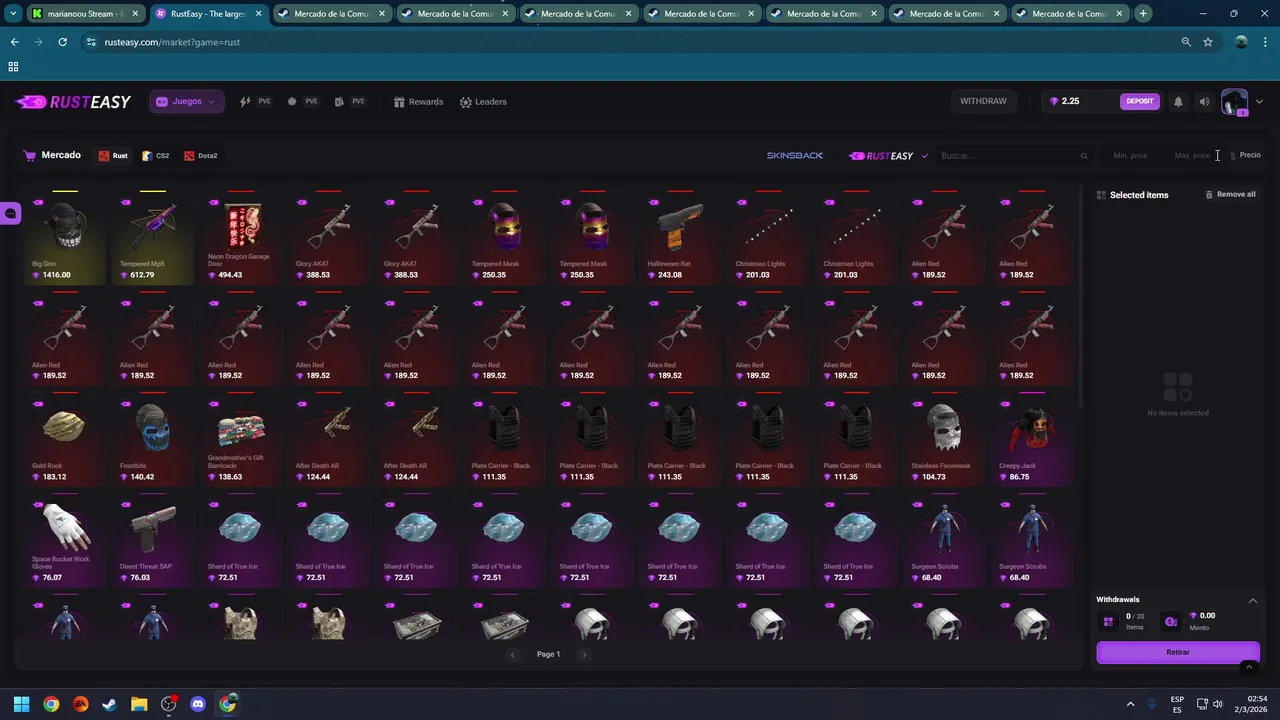Image resolution: width=1280 pixels, height=720 pixels.
Task: Select the Rust game tab
Action: click(113, 156)
